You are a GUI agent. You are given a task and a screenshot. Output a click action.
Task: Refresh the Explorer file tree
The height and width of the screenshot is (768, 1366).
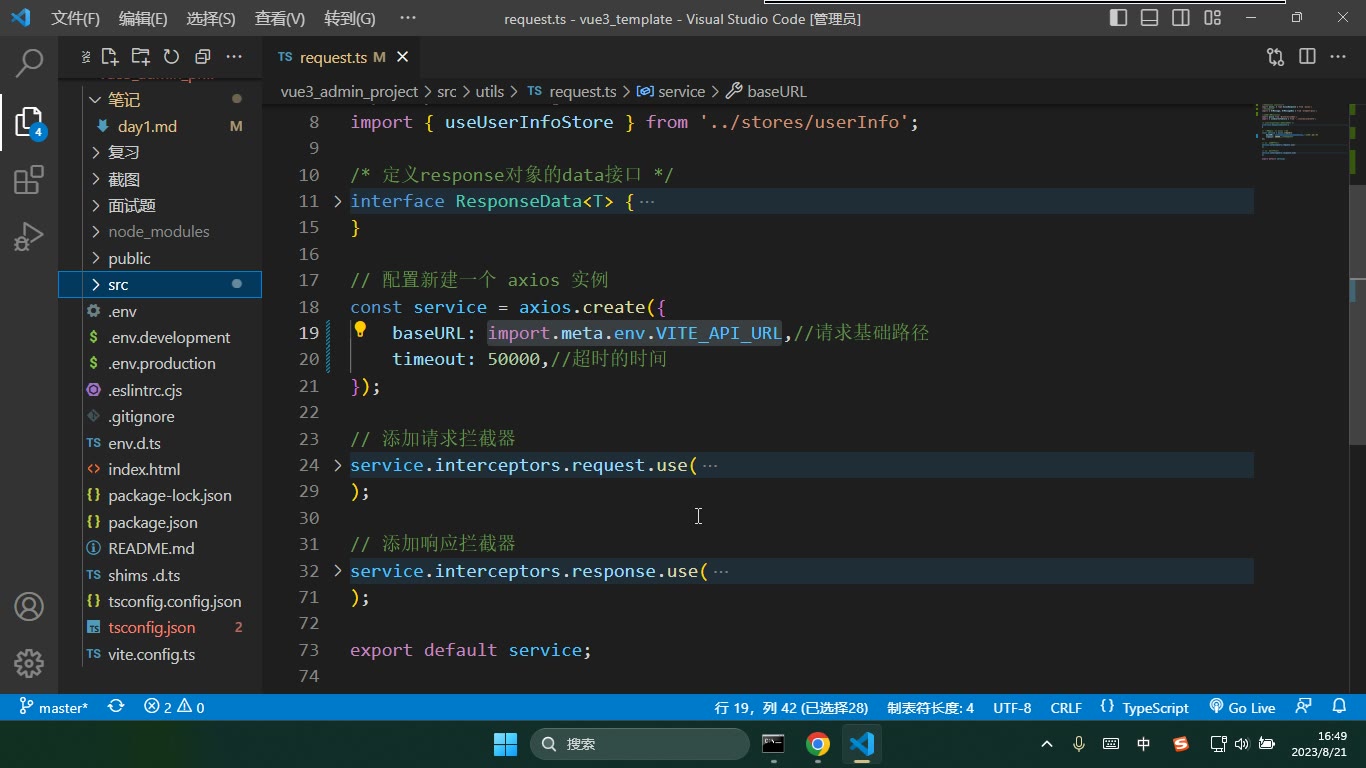pos(171,57)
